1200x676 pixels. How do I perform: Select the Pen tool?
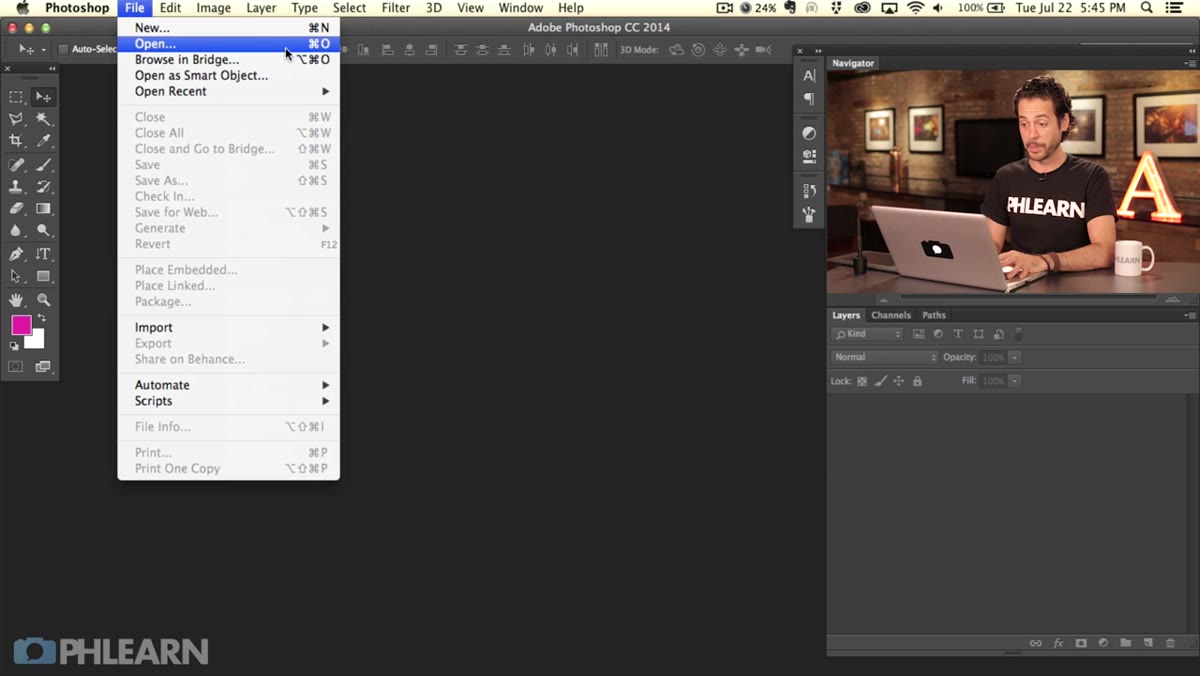(x=16, y=254)
